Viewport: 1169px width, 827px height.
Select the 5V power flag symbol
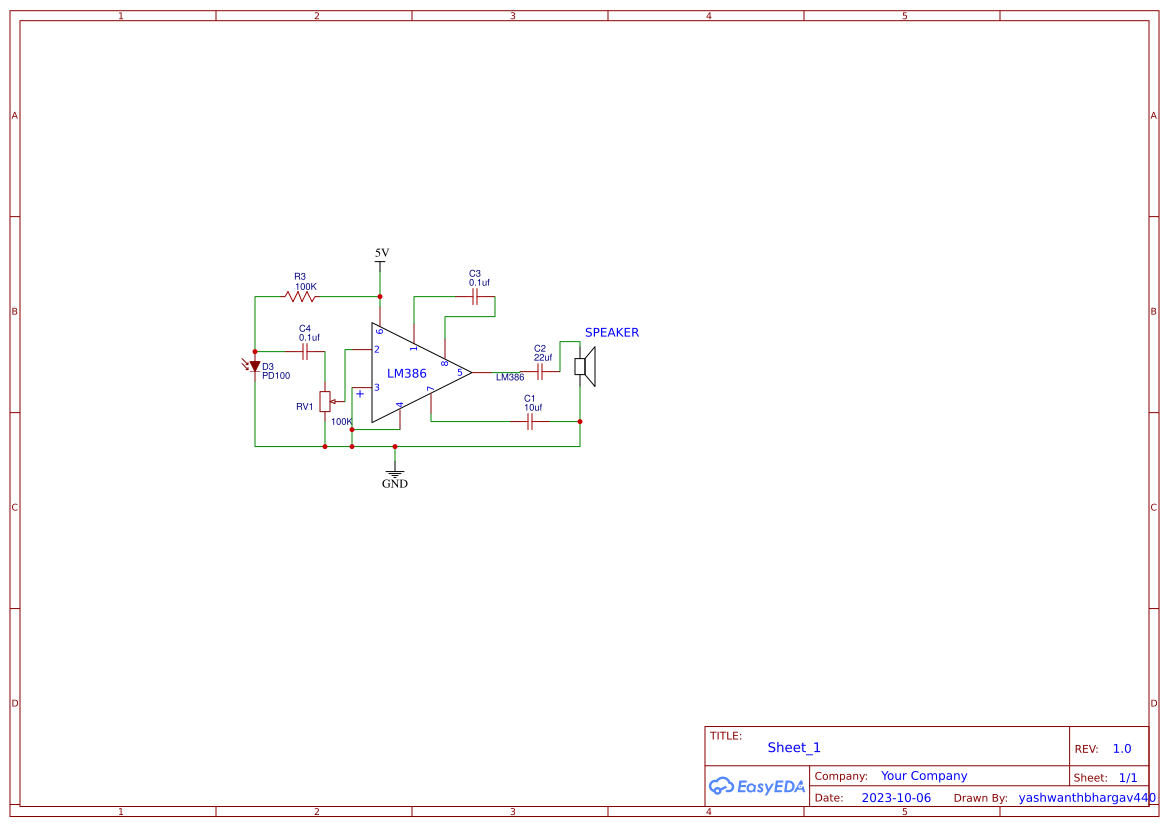[380, 262]
